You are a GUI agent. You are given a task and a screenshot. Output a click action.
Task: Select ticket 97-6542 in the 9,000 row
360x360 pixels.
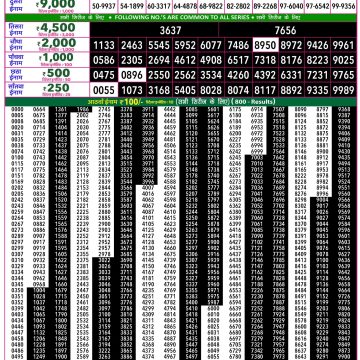tap(317, 6)
